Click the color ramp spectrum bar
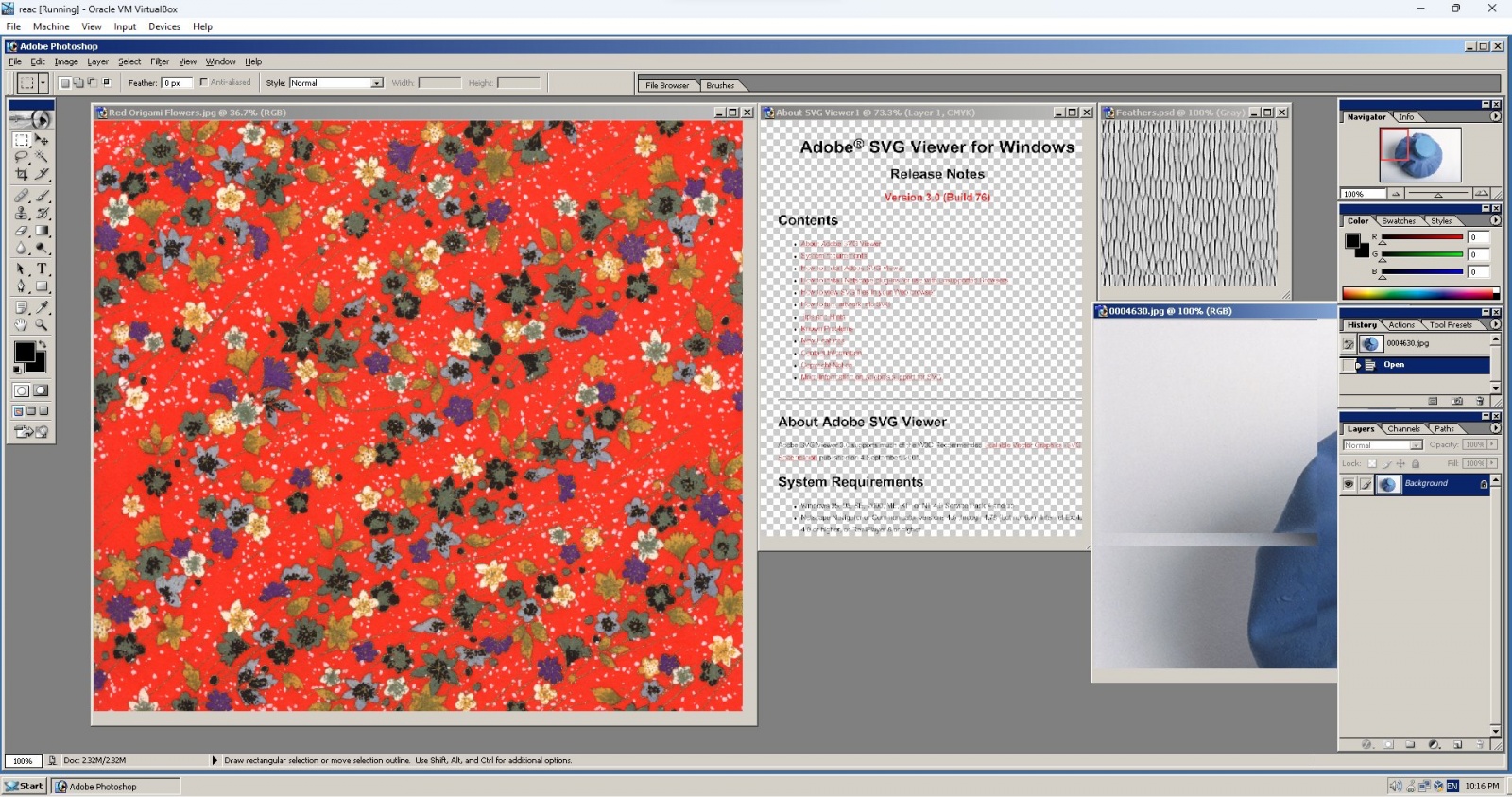Image resolution: width=1512 pixels, height=797 pixels. (x=1421, y=293)
